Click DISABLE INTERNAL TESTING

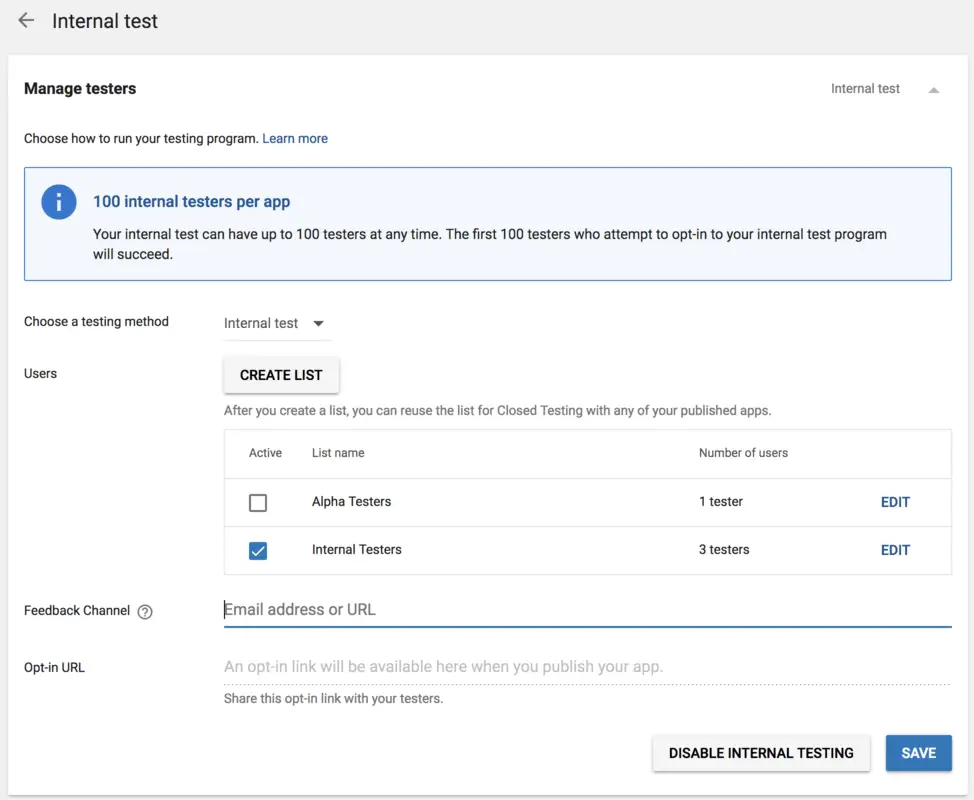[x=761, y=753]
